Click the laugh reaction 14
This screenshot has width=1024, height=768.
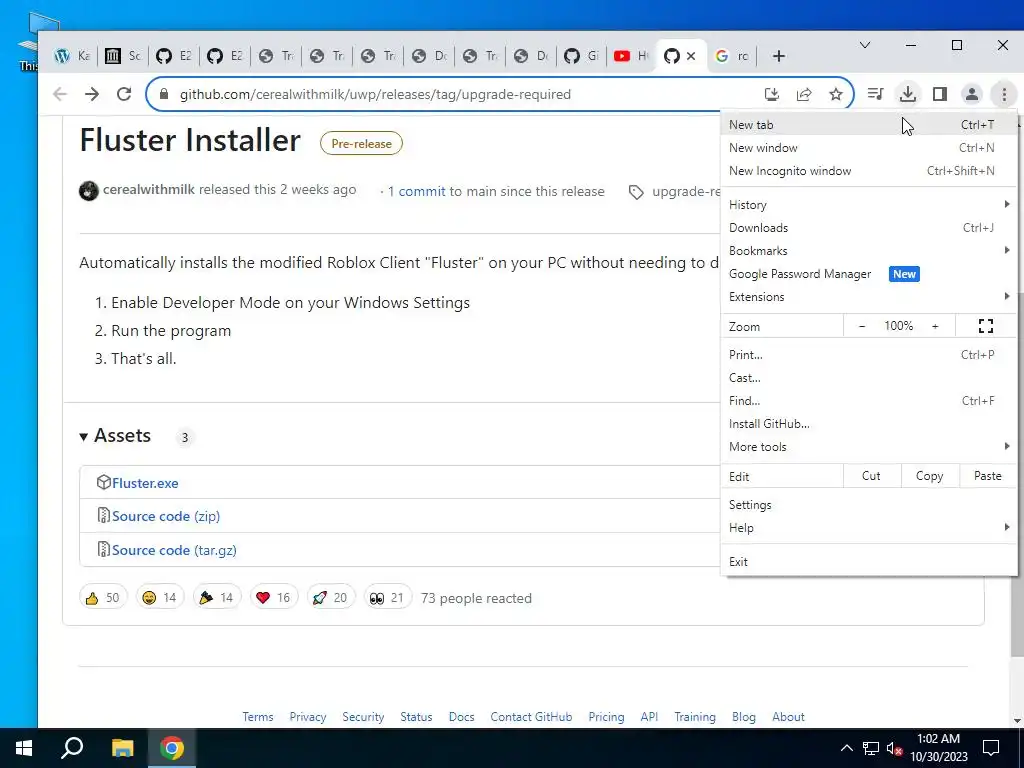(159, 598)
